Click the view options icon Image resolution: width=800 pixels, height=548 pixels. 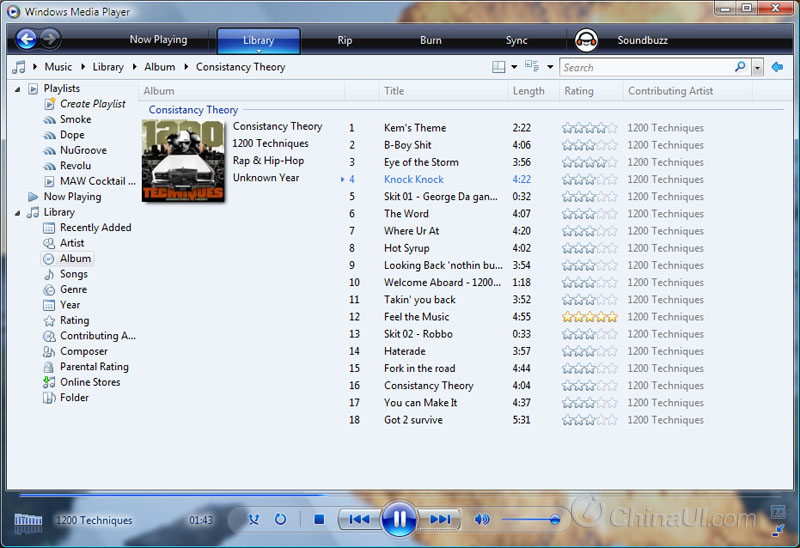click(532, 66)
